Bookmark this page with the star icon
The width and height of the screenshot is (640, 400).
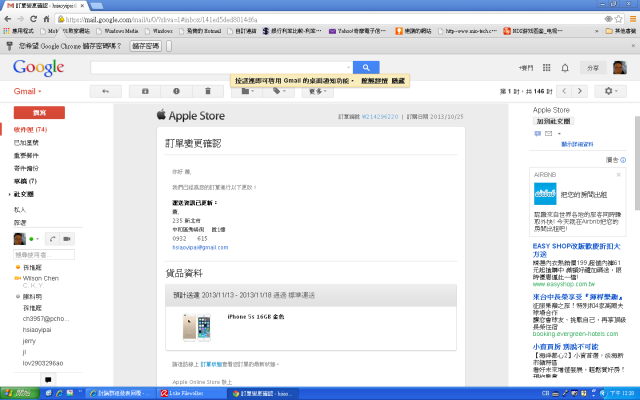coord(618,19)
